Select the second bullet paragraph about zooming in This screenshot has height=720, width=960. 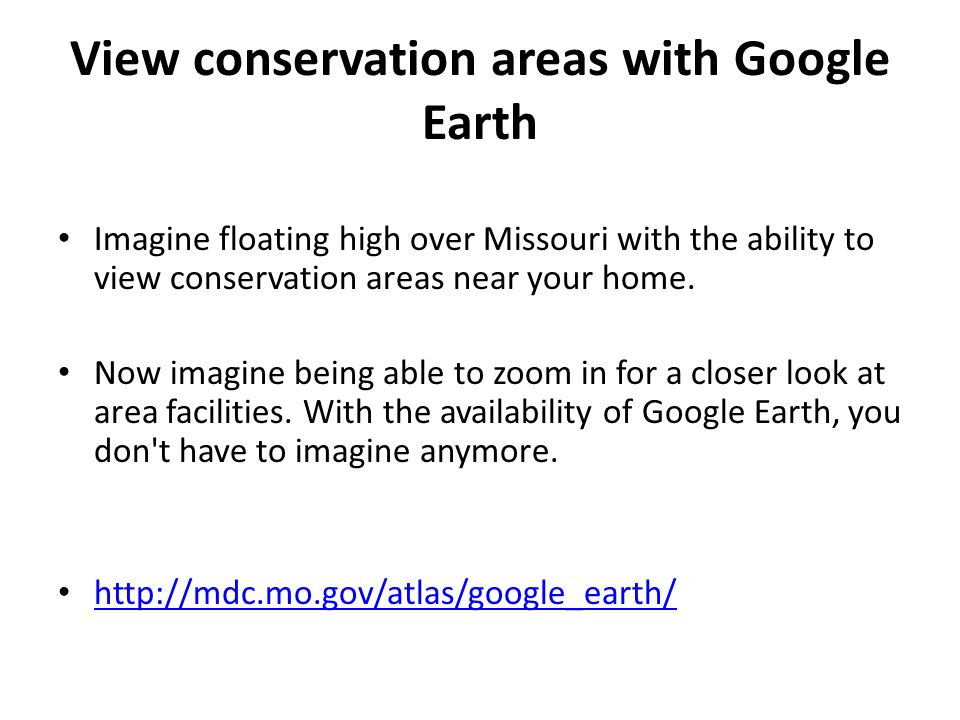[x=497, y=411]
